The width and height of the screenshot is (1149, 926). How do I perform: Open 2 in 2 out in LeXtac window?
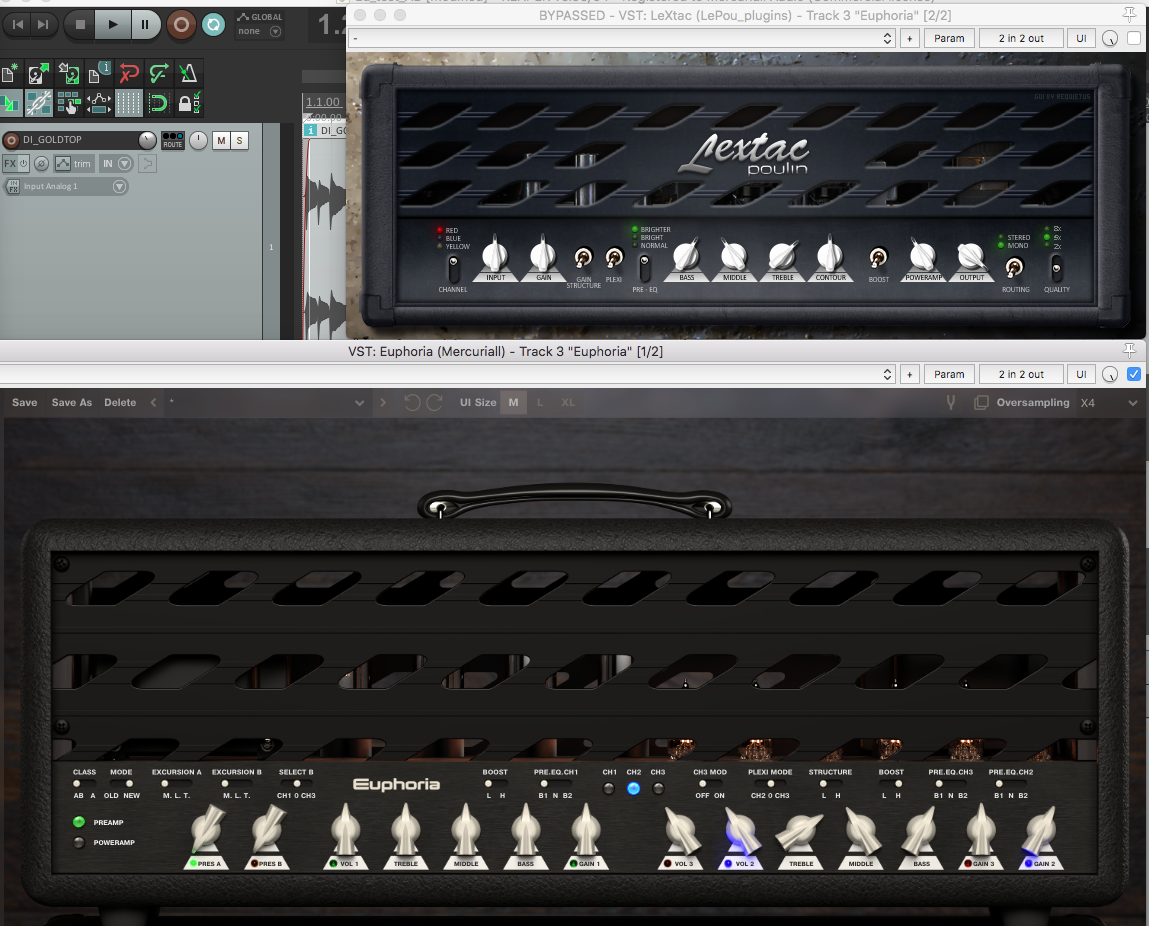click(1021, 38)
